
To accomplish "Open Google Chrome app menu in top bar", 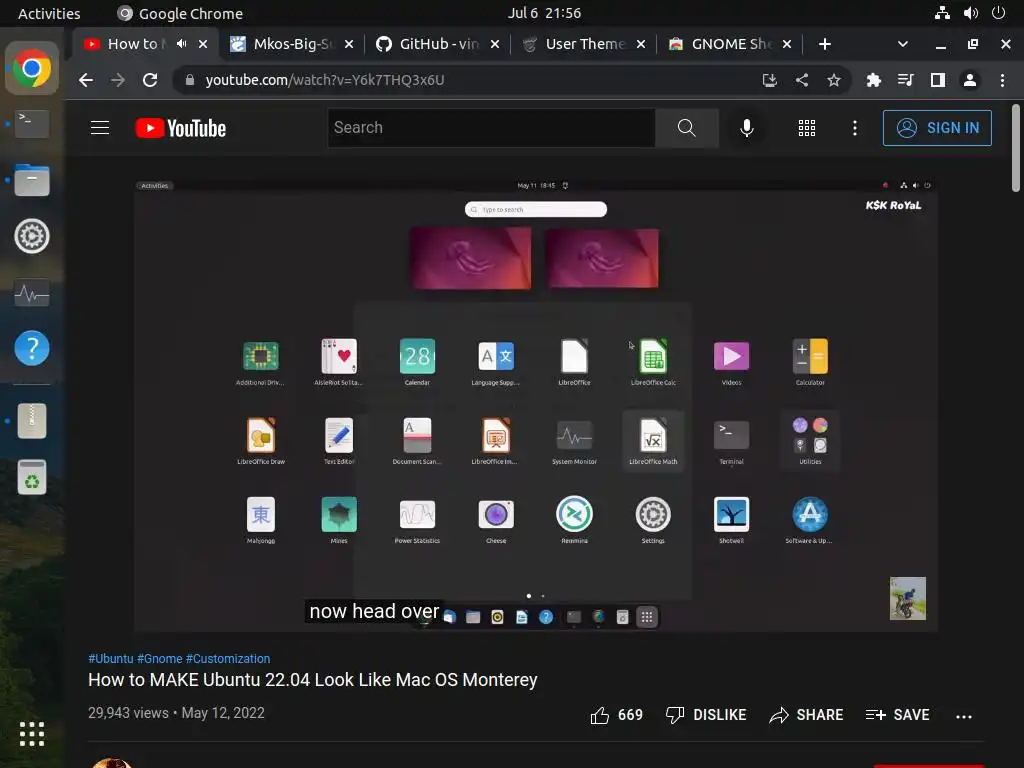I will coord(180,13).
